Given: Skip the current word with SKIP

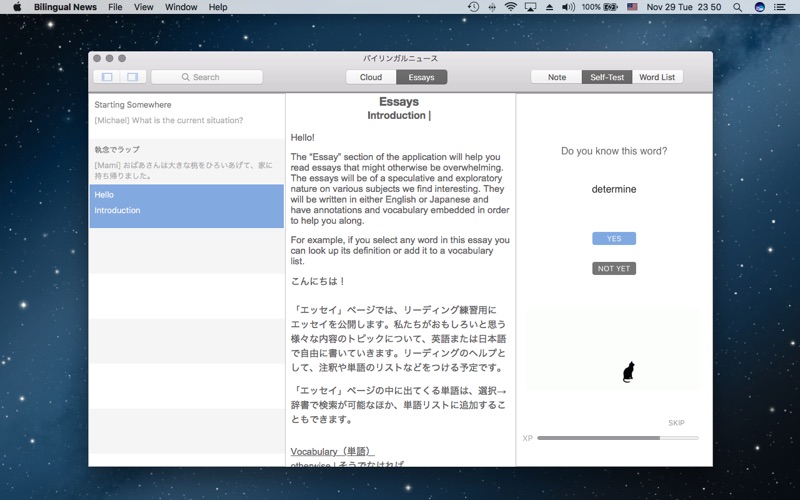Looking at the screenshot, I should pyautogui.click(x=676, y=423).
